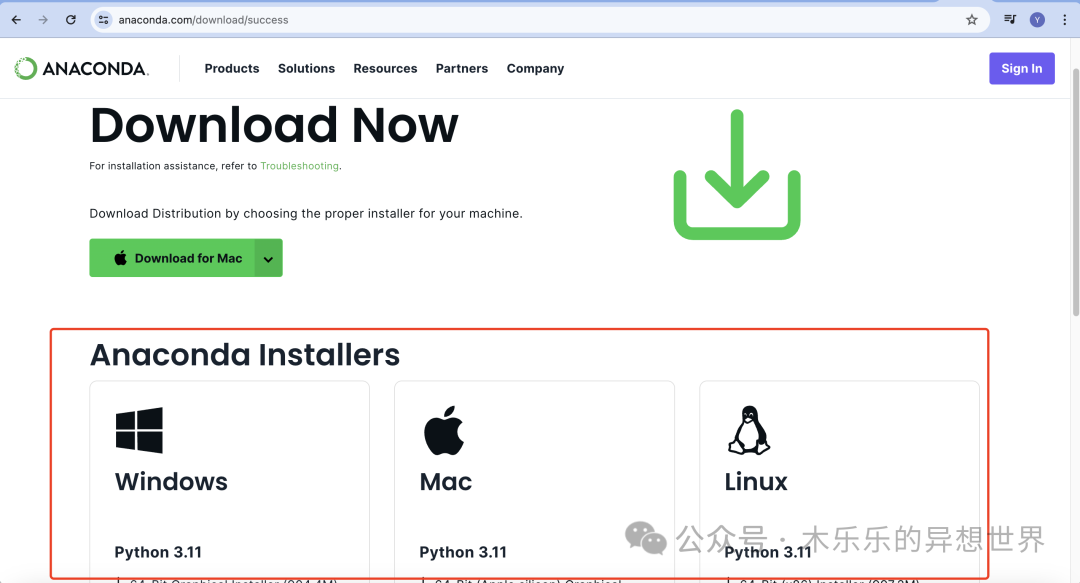
Task: Click the Mac heading in installer card
Action: coord(446,481)
